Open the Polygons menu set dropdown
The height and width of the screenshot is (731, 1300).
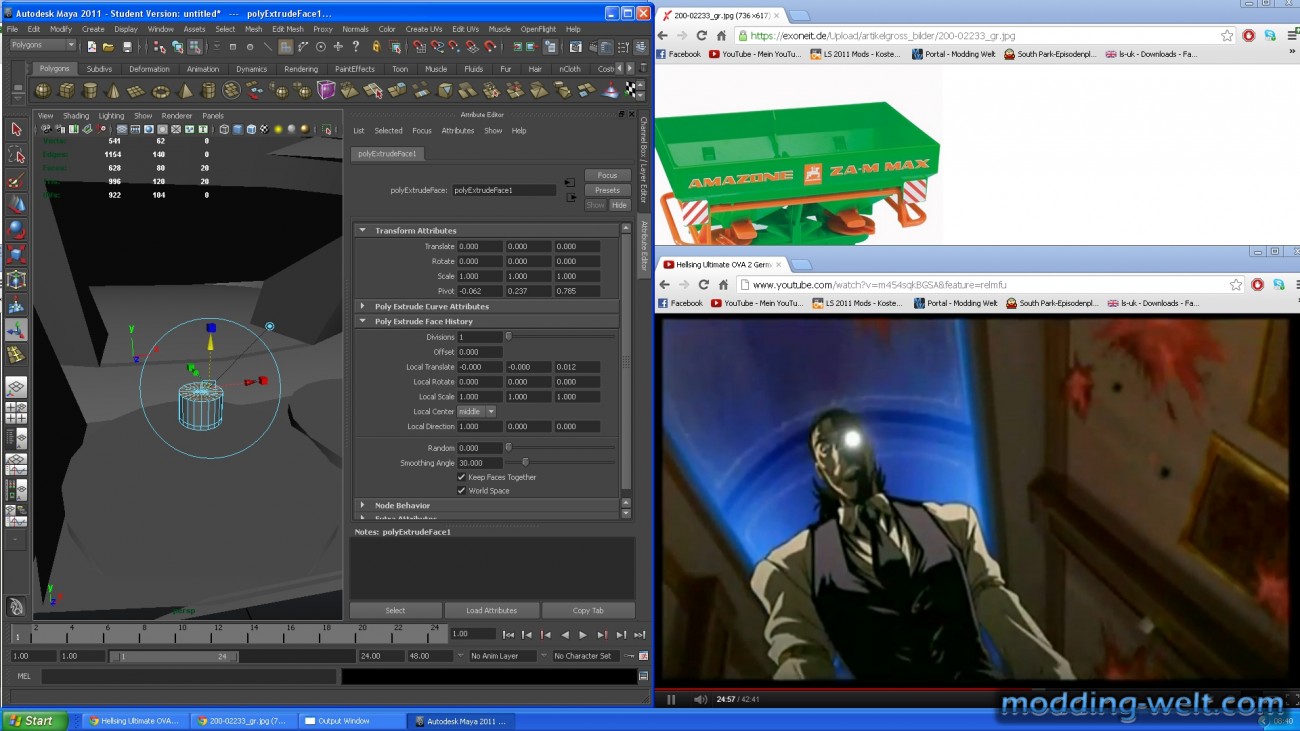(x=43, y=45)
